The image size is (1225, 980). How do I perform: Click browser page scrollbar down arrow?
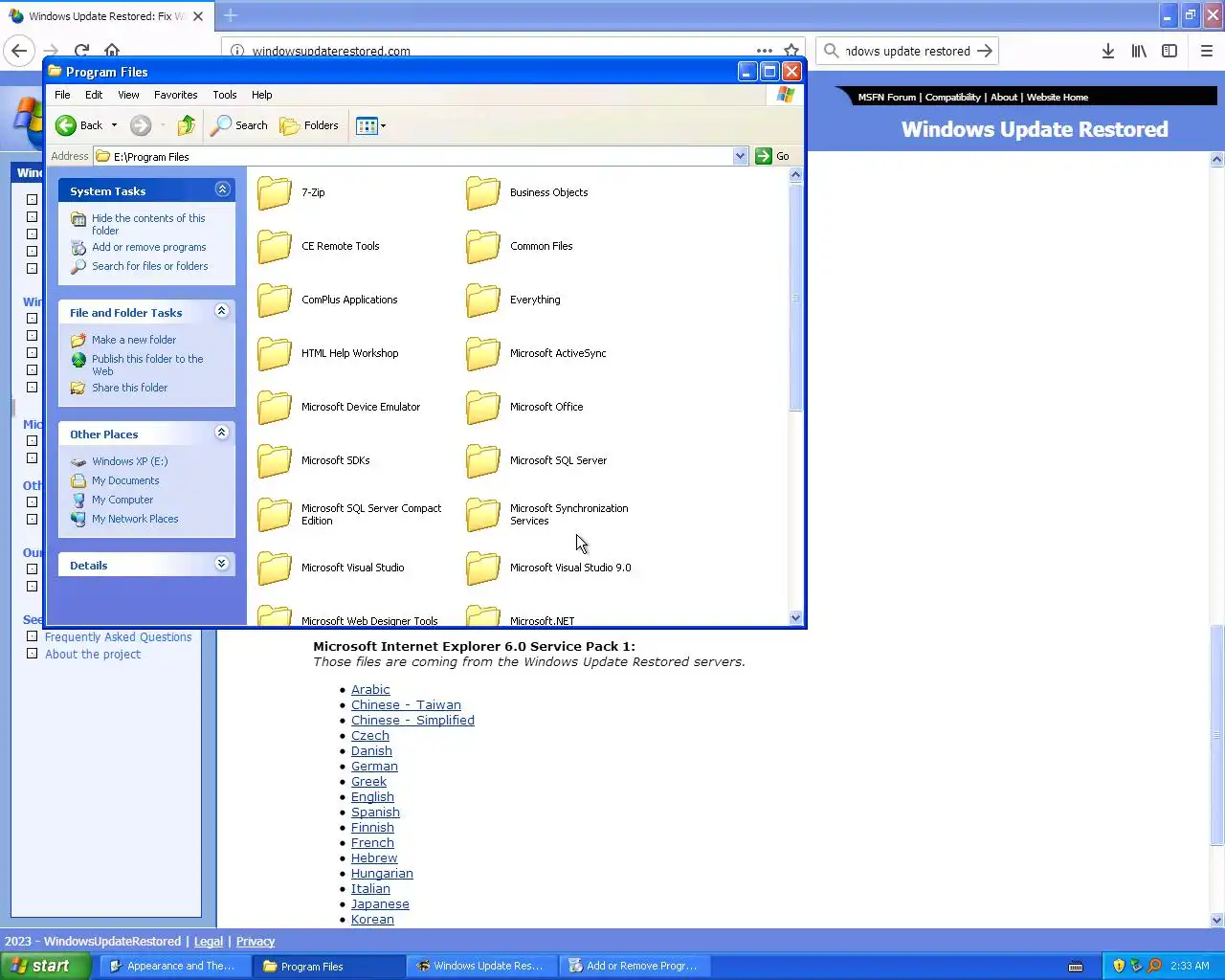click(1217, 921)
